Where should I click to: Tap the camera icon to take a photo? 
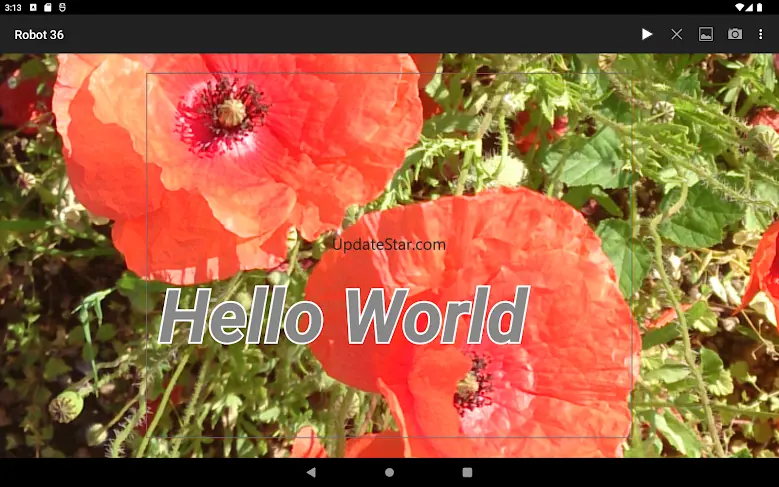coord(735,34)
